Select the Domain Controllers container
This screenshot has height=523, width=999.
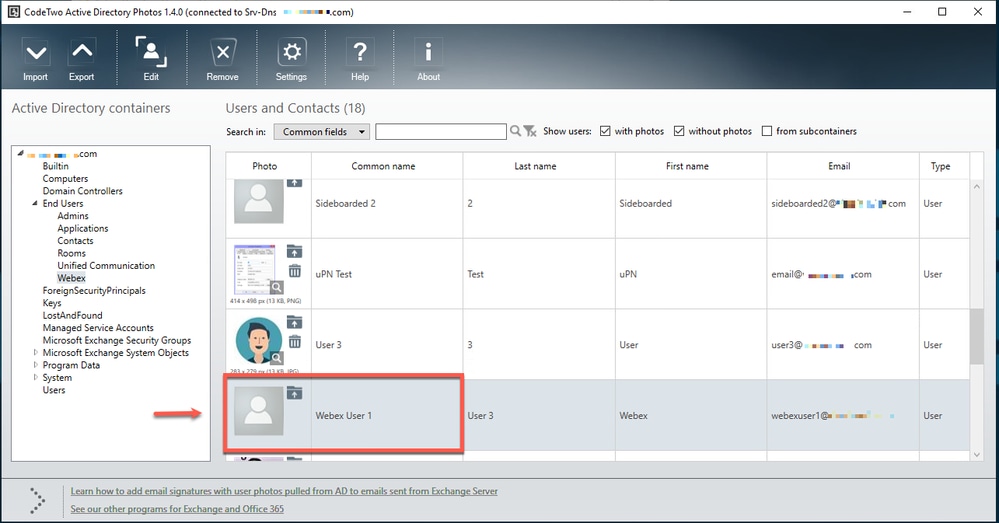(82, 191)
